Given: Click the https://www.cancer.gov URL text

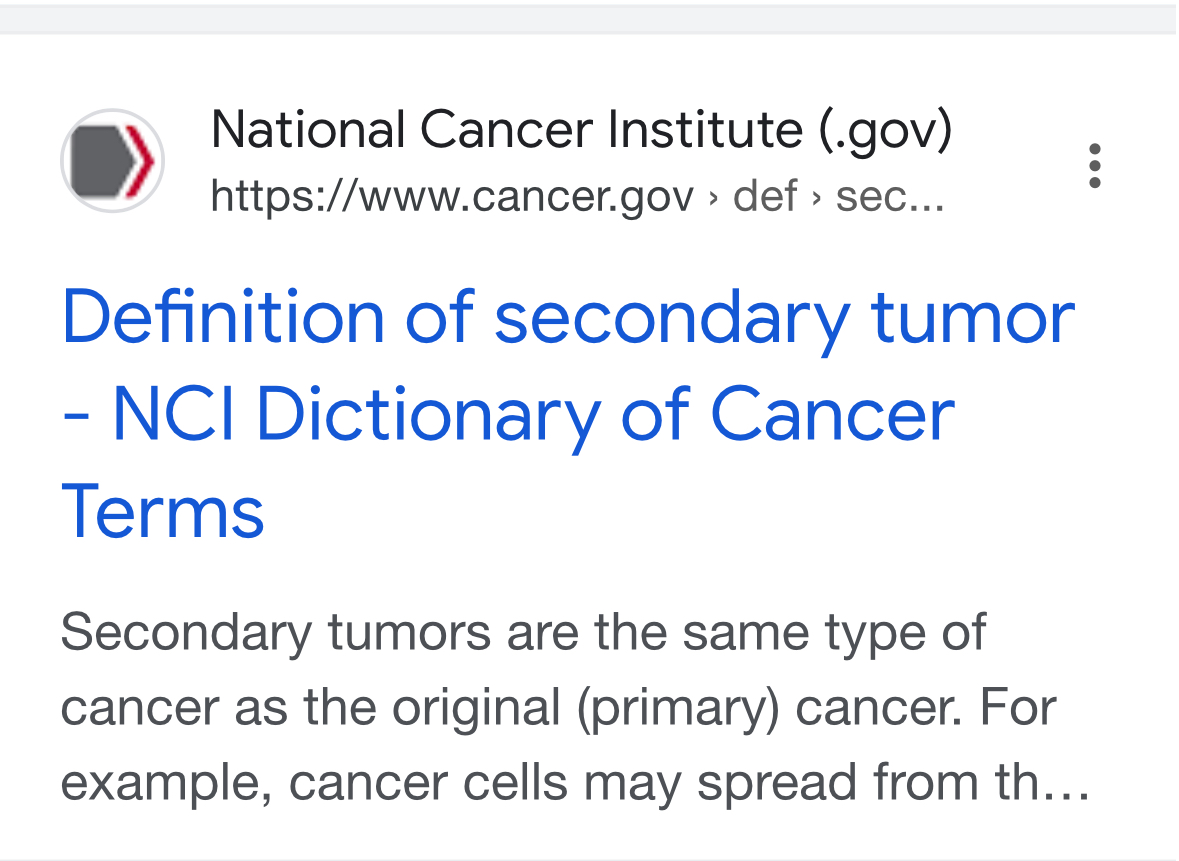Looking at the screenshot, I should coord(451,197).
